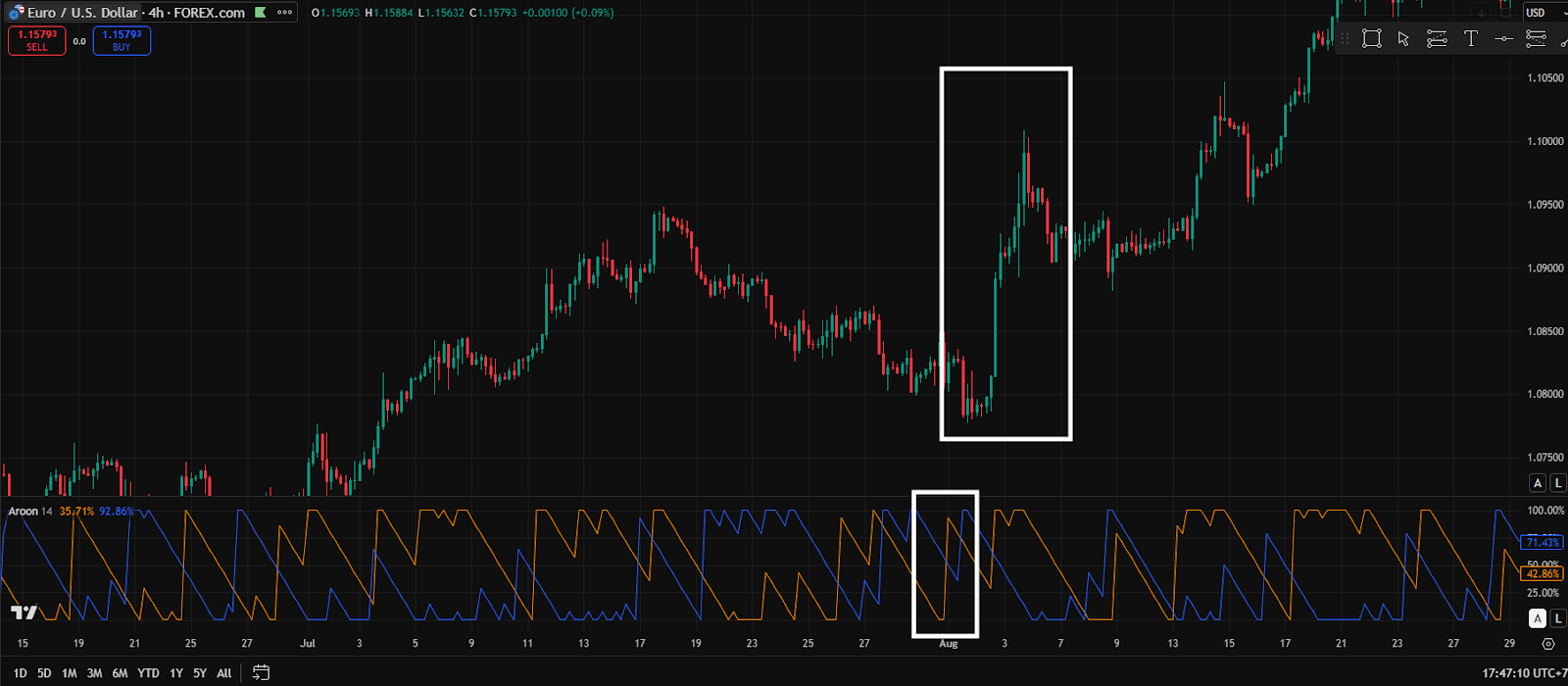Click the 1.07500 price scale label

tap(1545, 458)
